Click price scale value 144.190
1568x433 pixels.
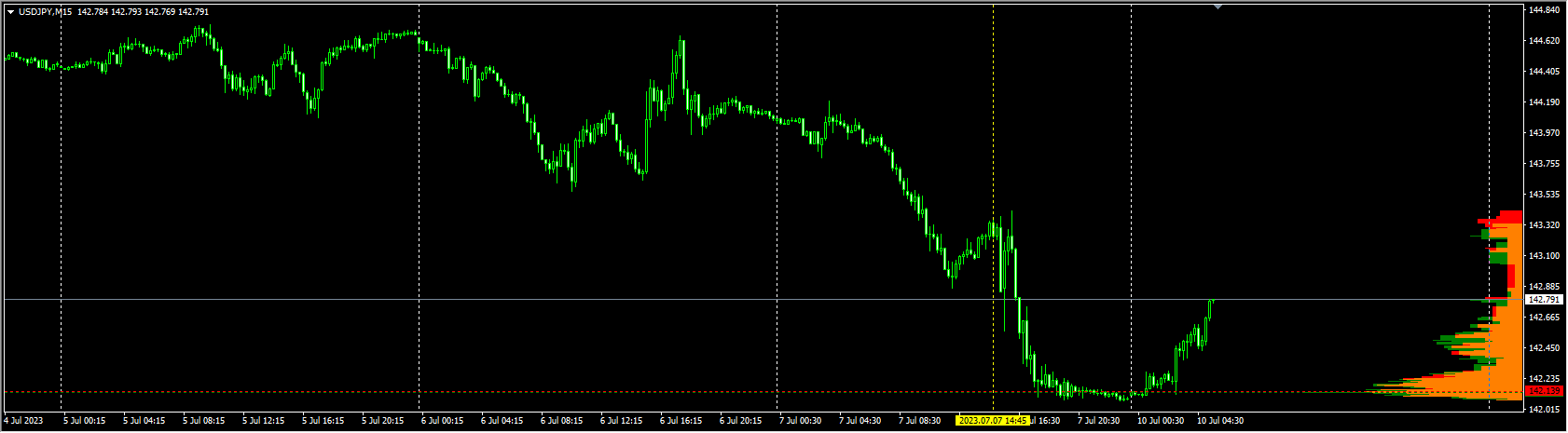(x=1545, y=102)
